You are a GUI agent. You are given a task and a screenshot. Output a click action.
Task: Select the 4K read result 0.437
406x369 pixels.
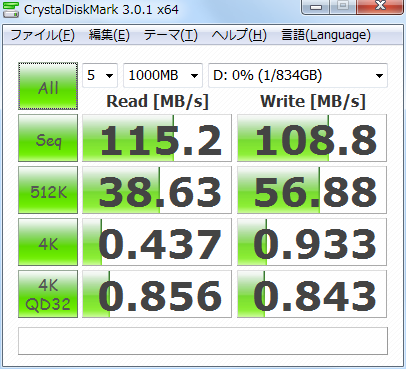pos(157,242)
